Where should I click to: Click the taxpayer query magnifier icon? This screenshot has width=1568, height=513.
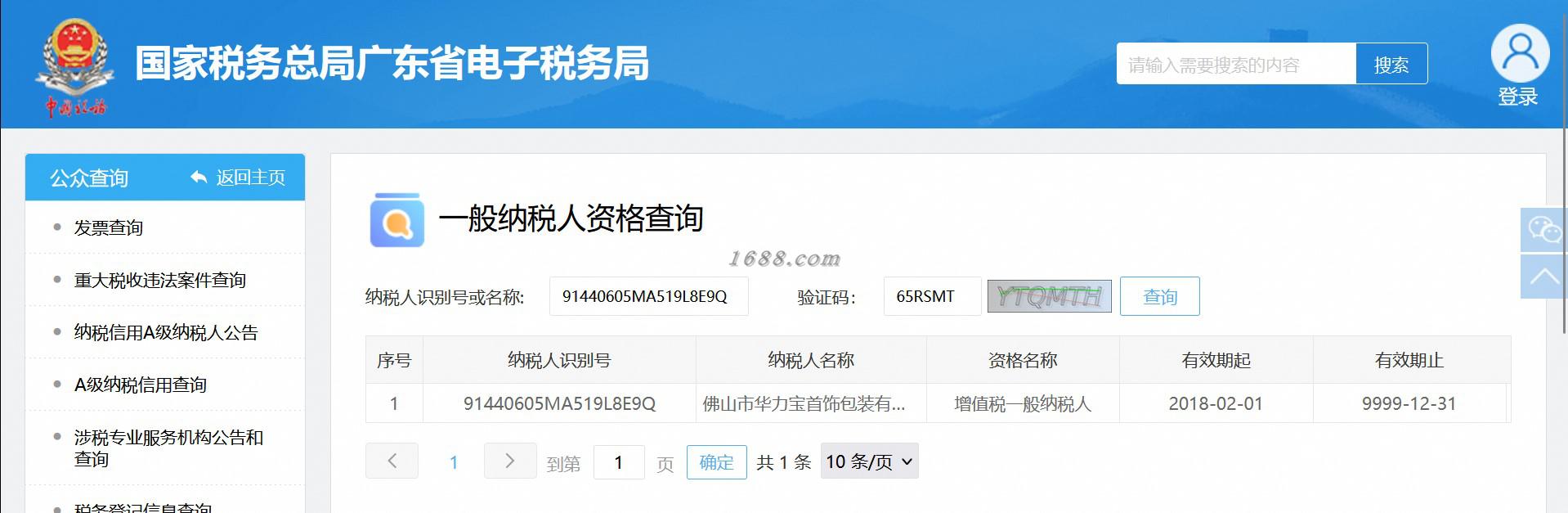(x=397, y=220)
